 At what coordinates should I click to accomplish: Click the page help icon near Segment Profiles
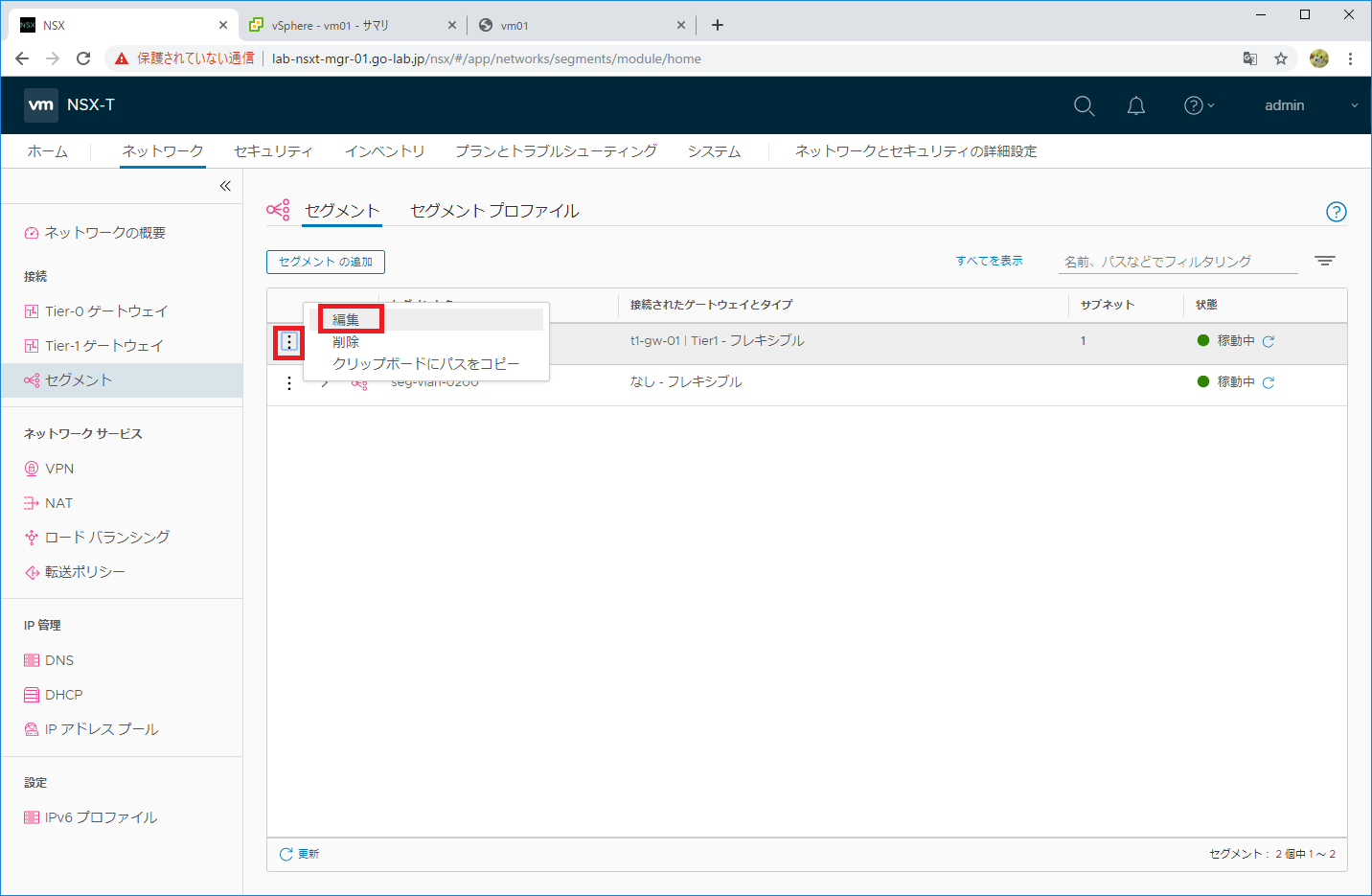click(x=1337, y=212)
